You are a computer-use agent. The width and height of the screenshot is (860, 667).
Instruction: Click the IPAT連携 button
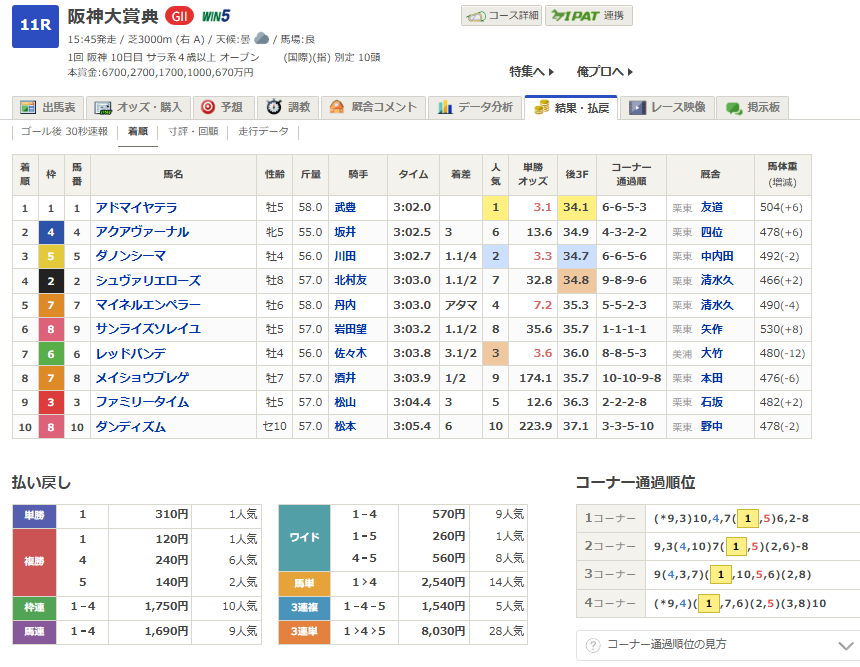588,16
